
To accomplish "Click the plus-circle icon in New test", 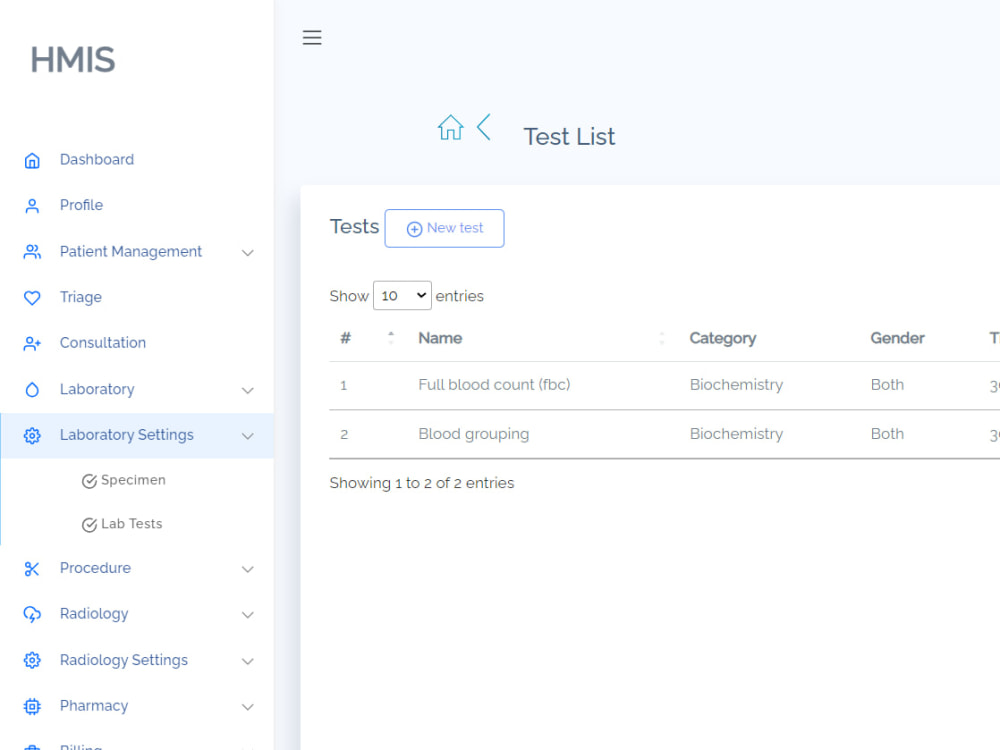I will pos(415,229).
